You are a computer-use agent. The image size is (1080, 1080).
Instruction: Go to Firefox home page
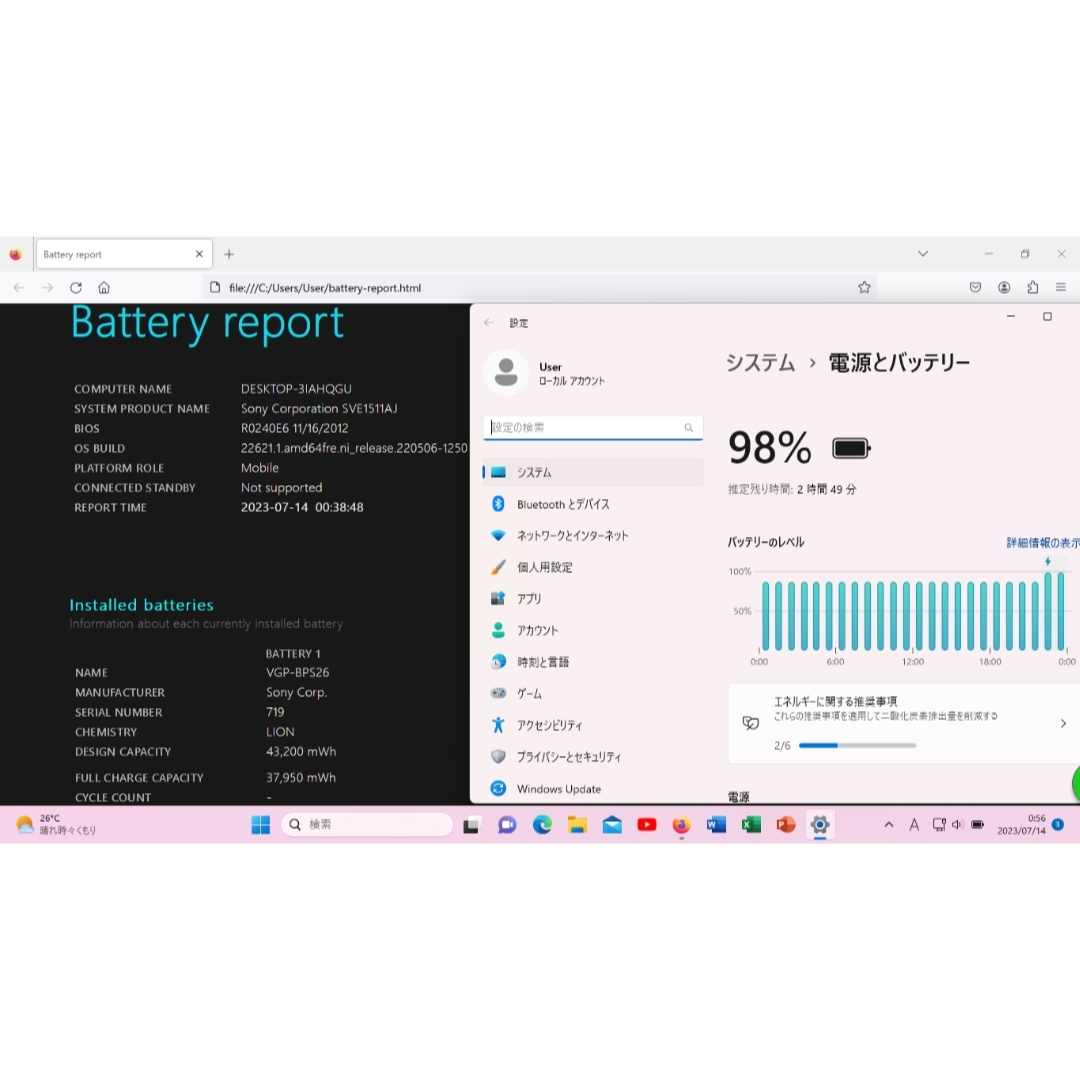point(104,287)
